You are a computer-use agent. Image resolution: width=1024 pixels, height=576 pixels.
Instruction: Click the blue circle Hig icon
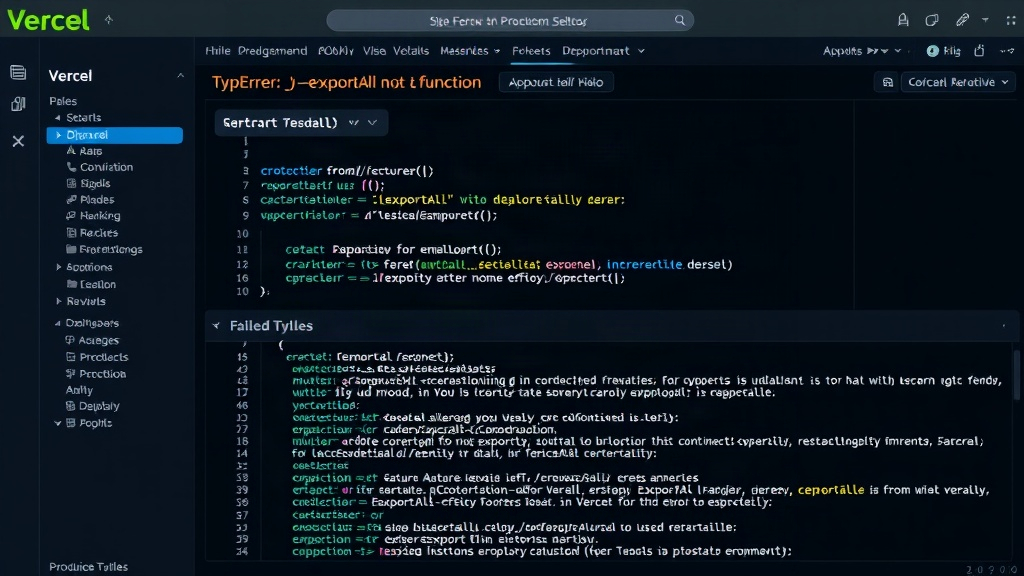click(933, 51)
